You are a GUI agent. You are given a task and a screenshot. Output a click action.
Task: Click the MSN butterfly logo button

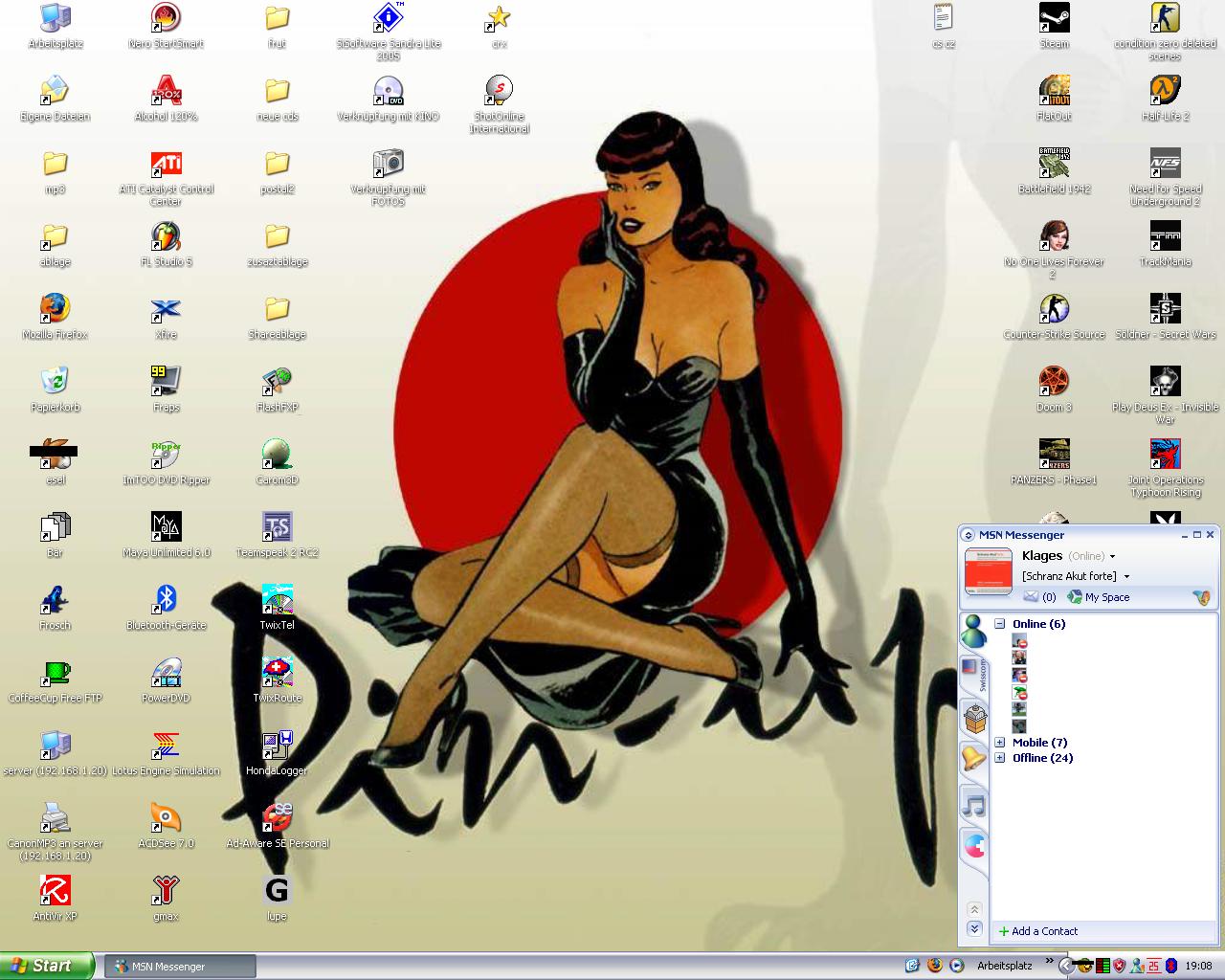tap(1201, 597)
